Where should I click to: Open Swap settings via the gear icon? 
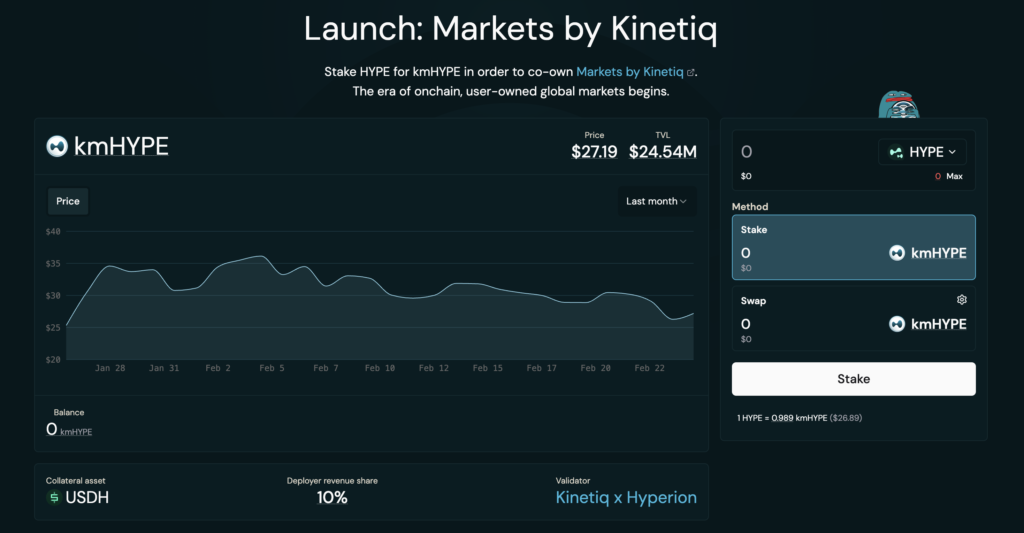[962, 300]
